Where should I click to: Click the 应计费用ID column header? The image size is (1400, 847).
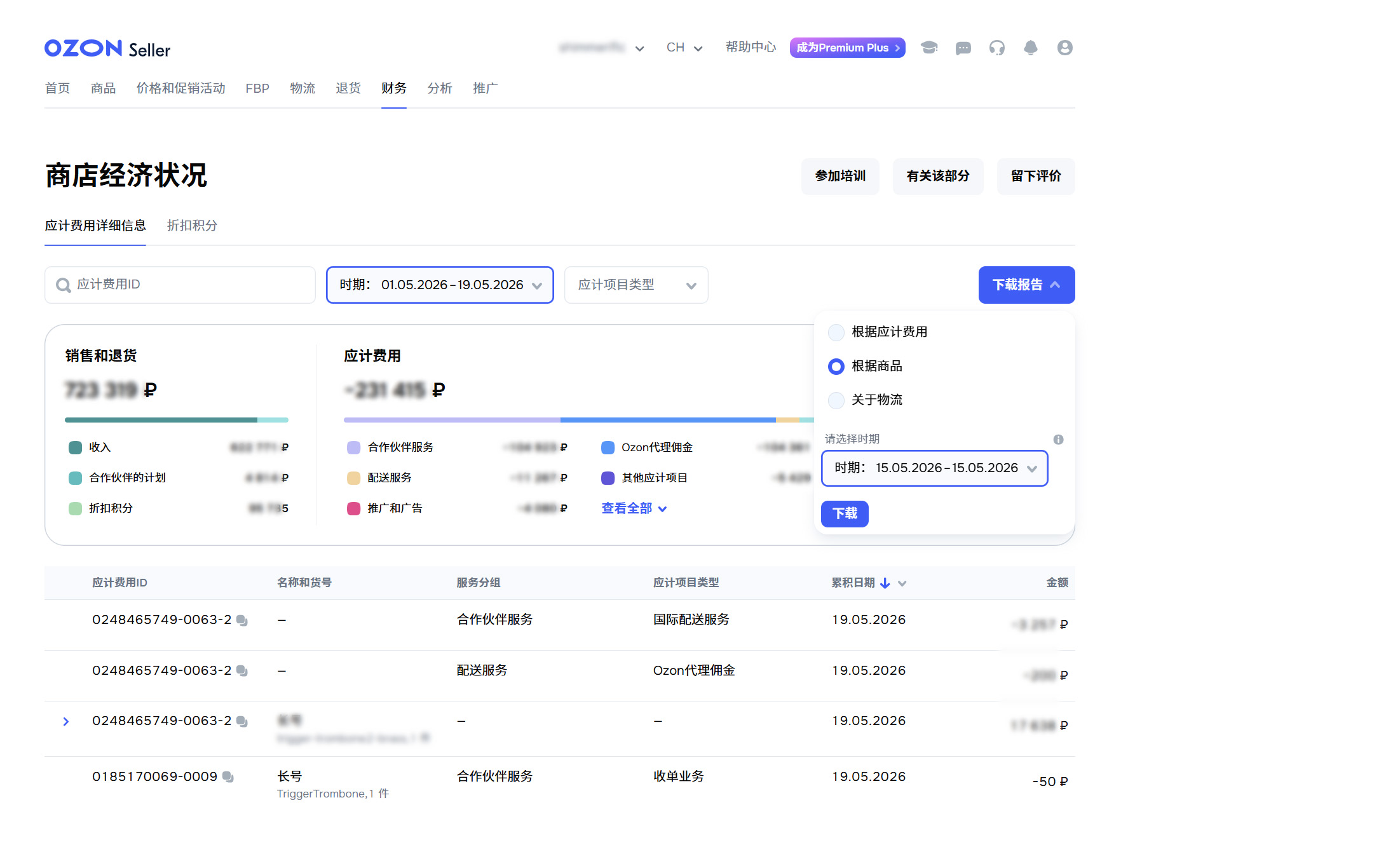tap(119, 583)
